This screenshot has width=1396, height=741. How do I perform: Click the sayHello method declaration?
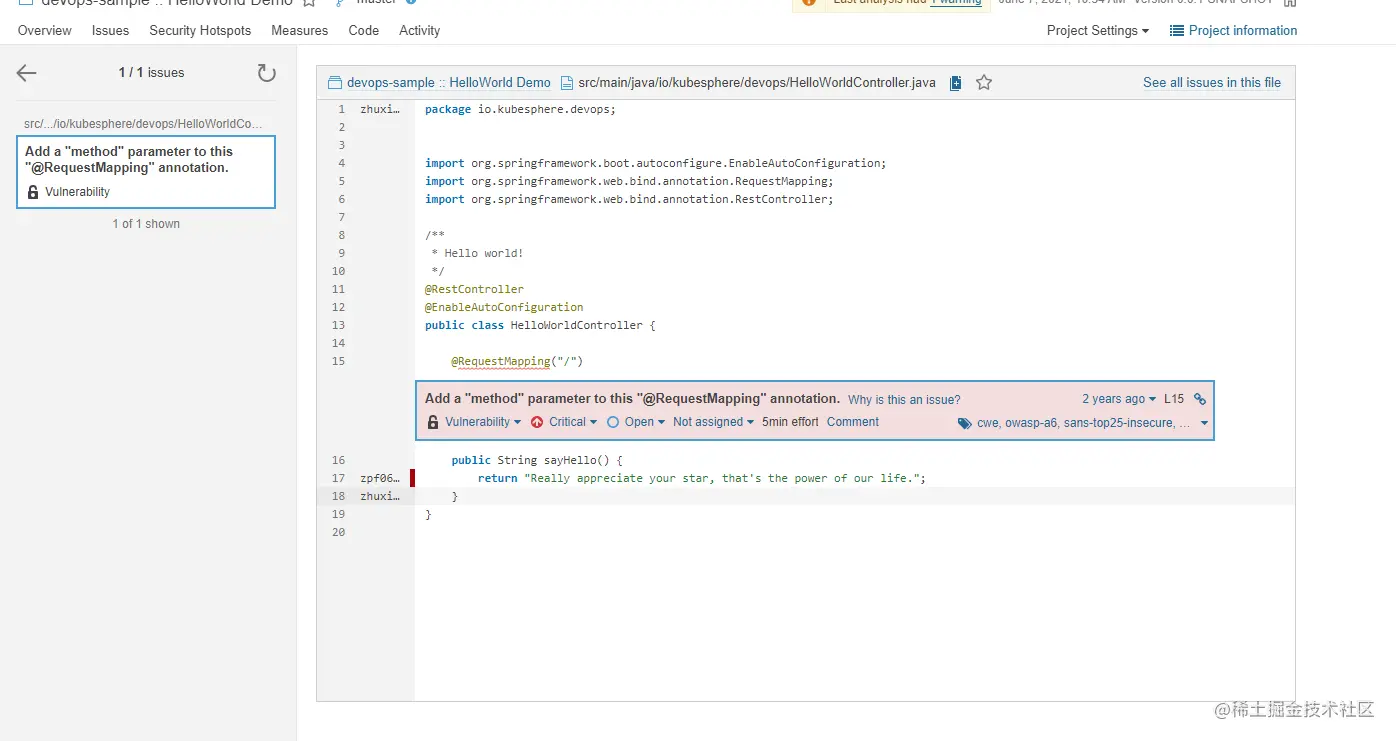(537, 460)
